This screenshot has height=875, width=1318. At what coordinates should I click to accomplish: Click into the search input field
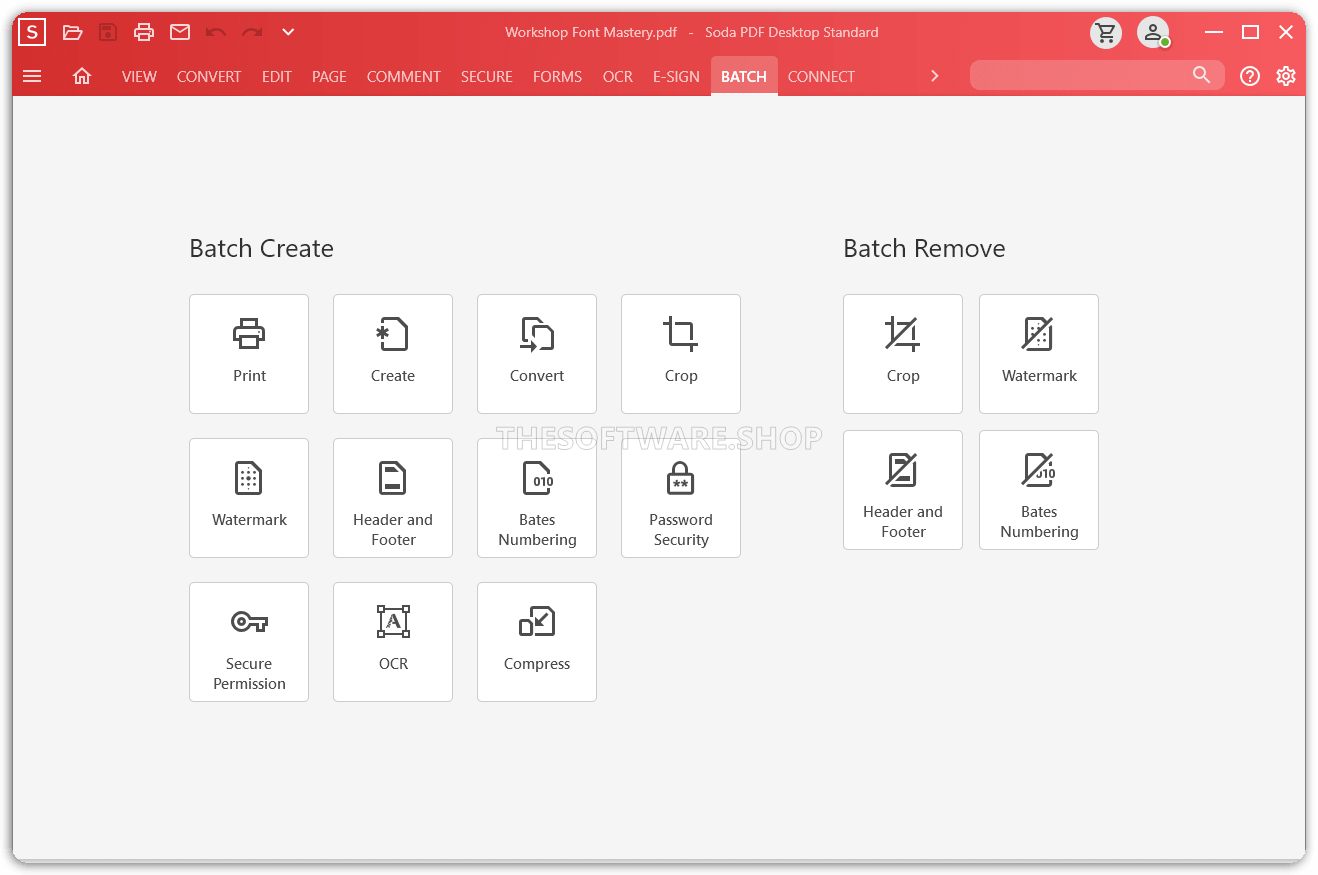pos(1080,75)
